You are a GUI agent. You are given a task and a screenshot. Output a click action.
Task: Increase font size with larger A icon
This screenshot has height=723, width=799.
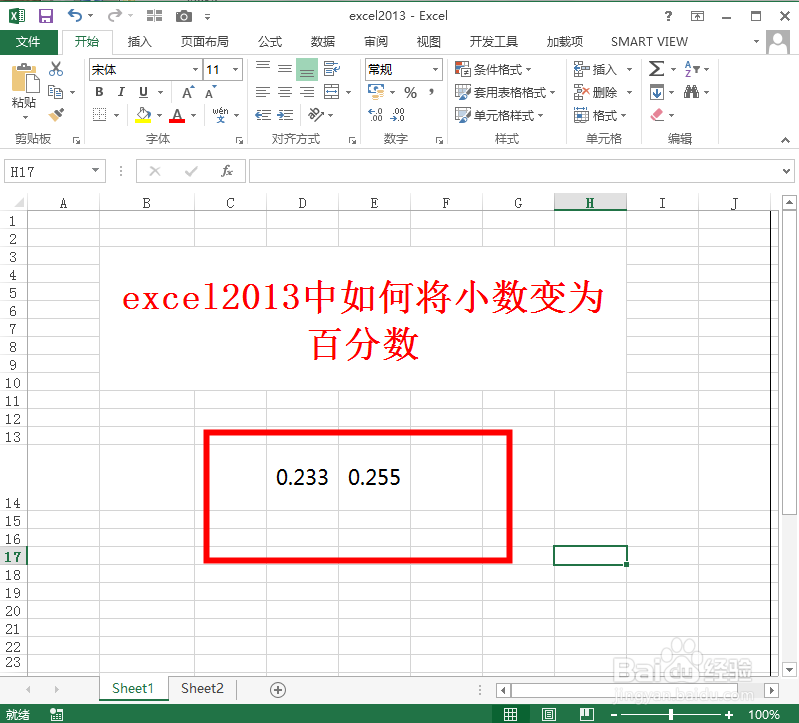click(x=188, y=93)
